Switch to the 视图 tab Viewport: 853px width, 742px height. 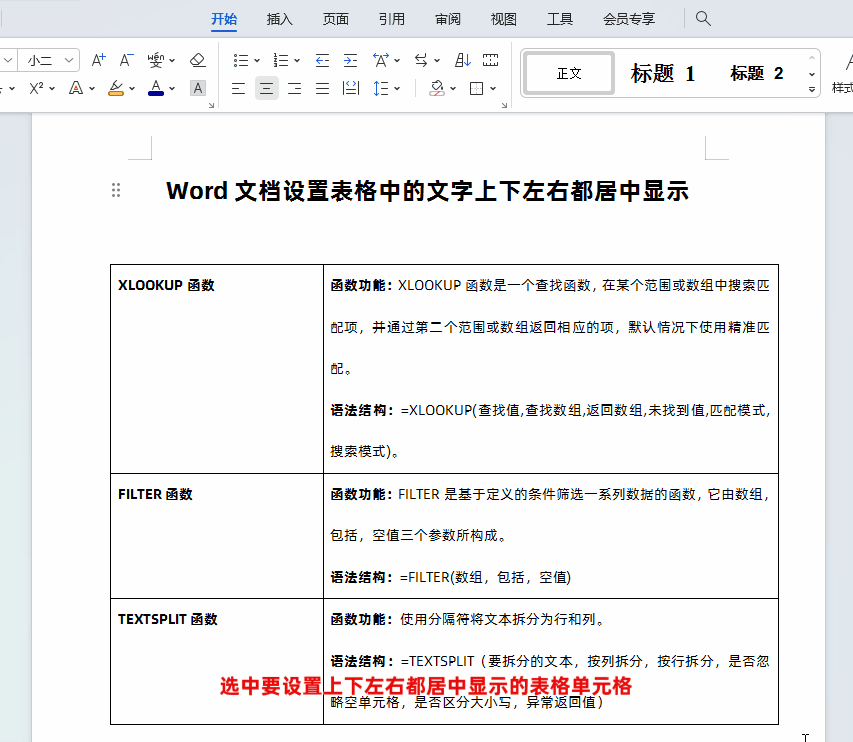504,19
